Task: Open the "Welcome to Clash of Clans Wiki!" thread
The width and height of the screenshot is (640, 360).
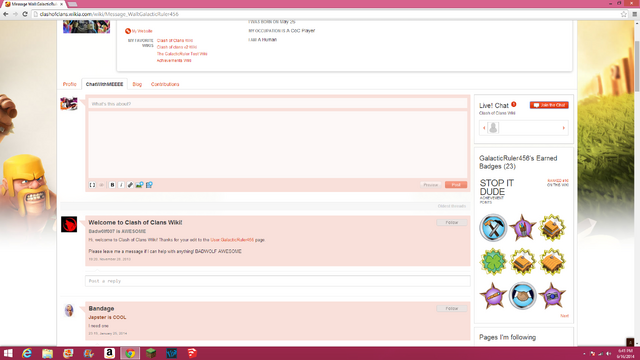Action: (136, 222)
